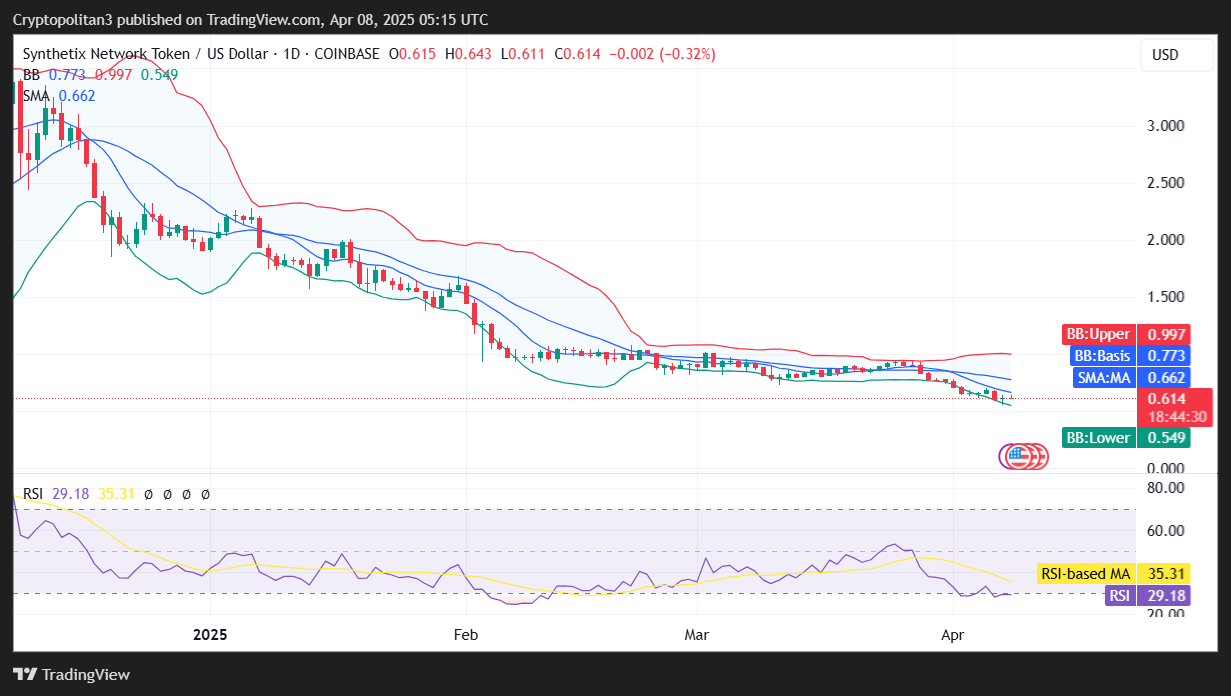Click the 0.662 SMA legend value
The height and width of the screenshot is (696, 1231).
(x=78, y=95)
